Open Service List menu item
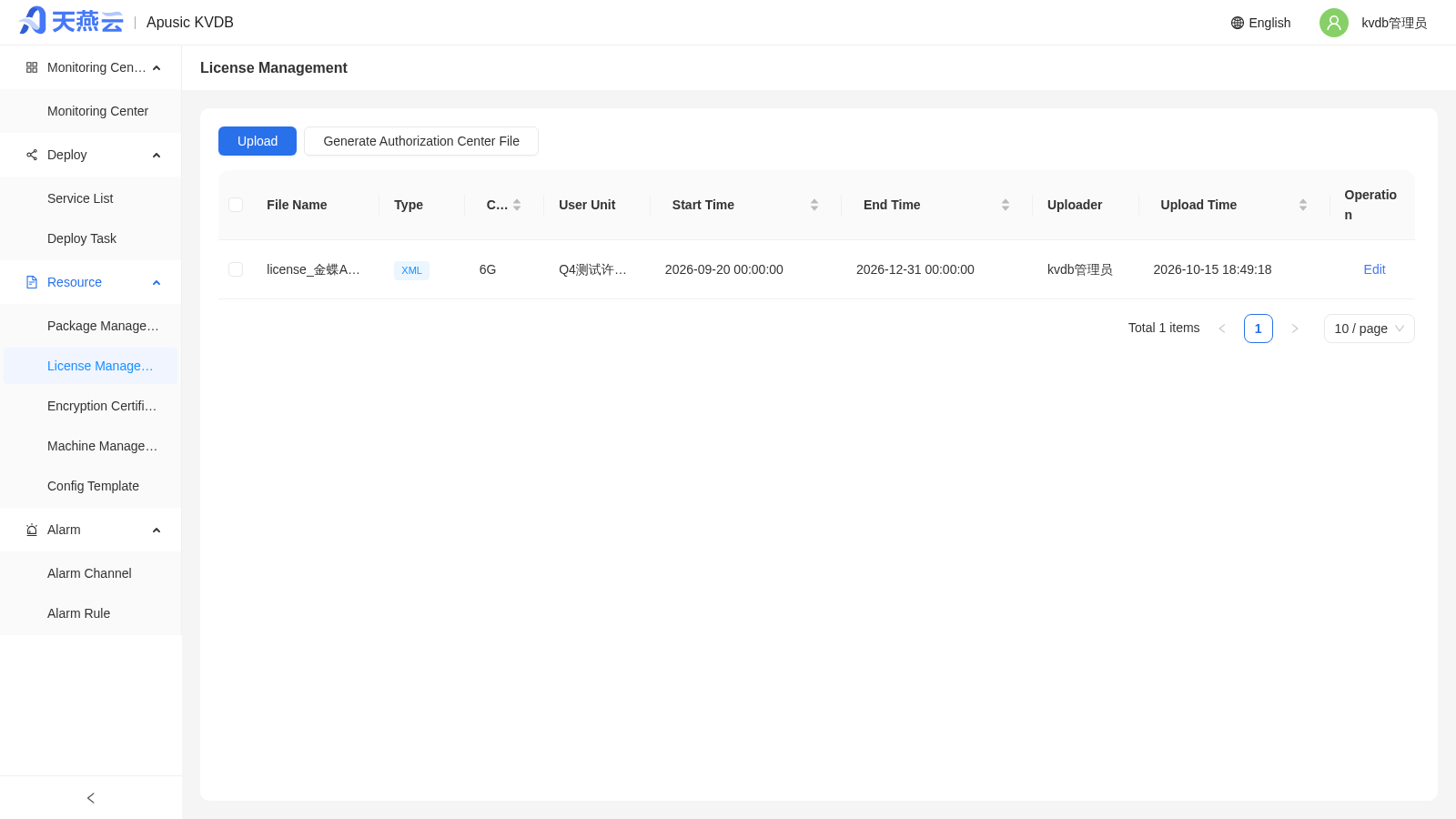 [x=91, y=198]
